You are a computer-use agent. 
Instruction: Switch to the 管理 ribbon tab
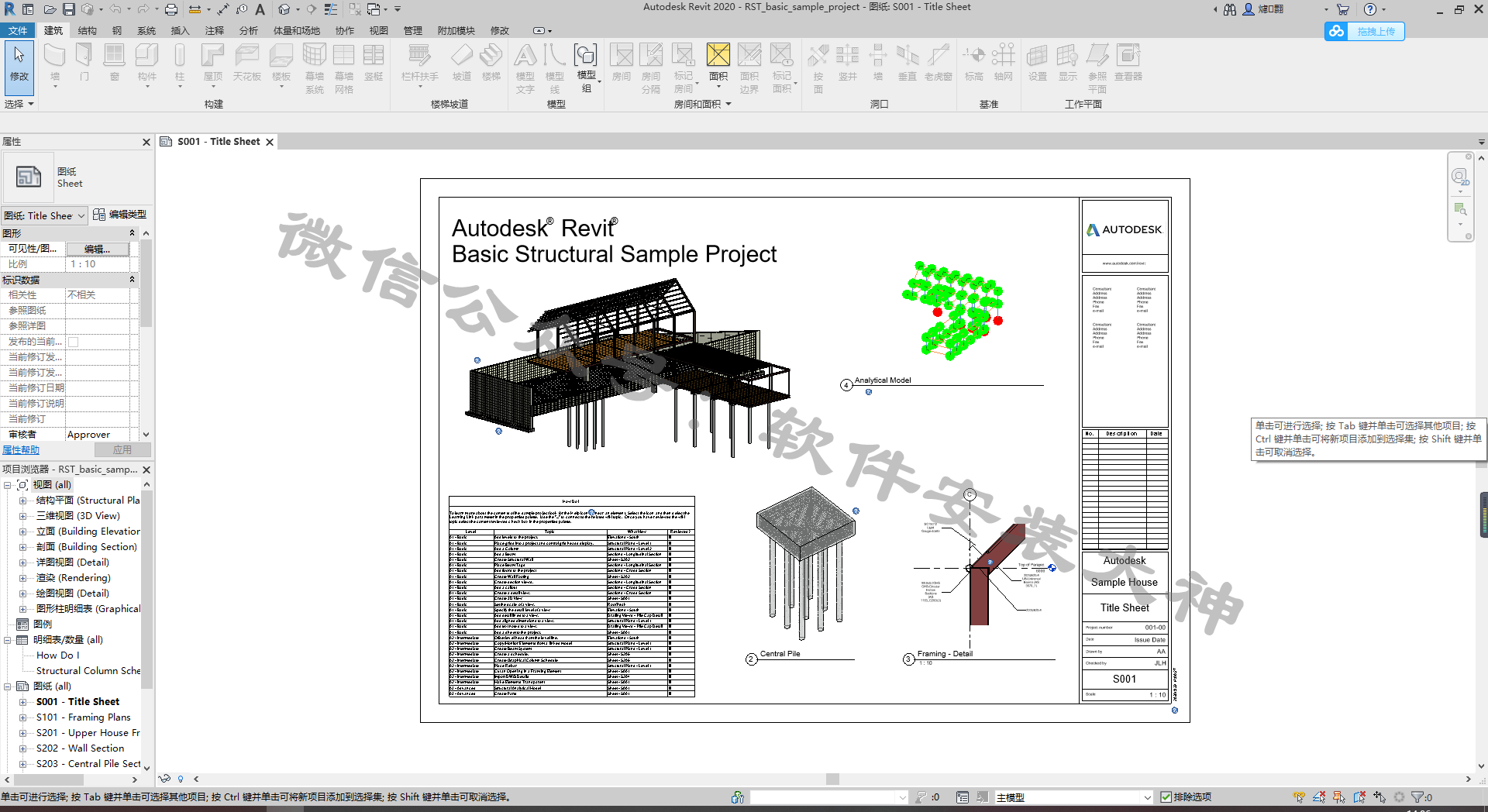[x=412, y=31]
